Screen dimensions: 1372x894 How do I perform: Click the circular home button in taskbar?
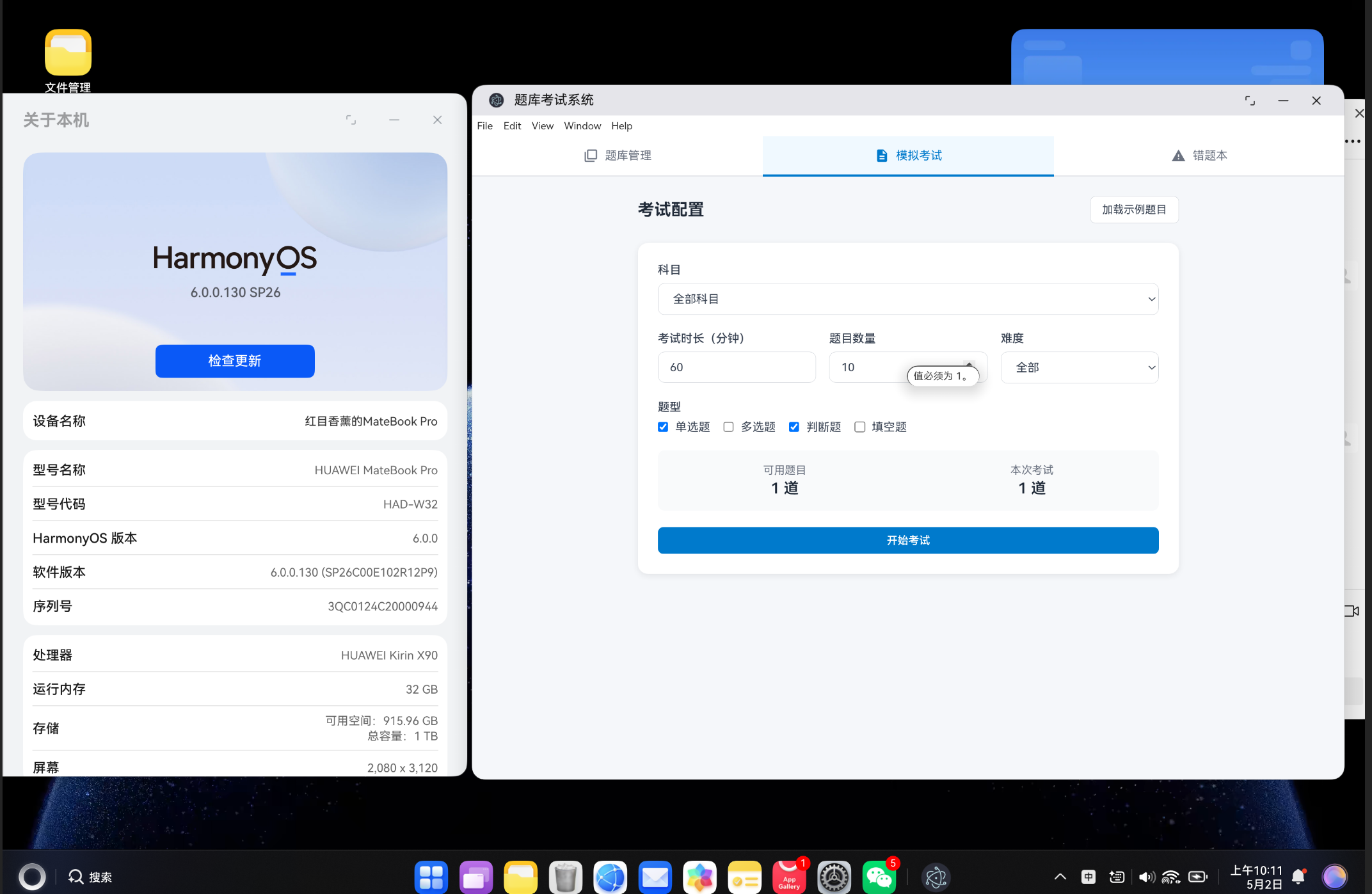[32, 877]
